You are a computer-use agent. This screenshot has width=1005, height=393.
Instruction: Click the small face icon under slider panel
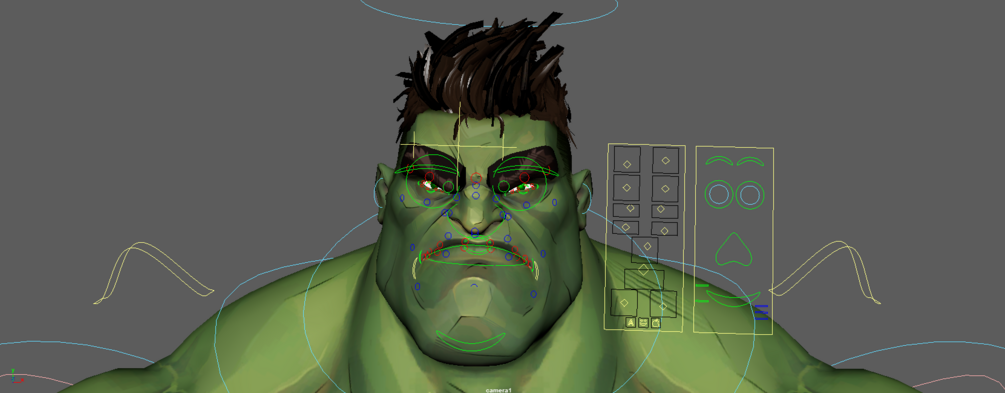(644, 323)
